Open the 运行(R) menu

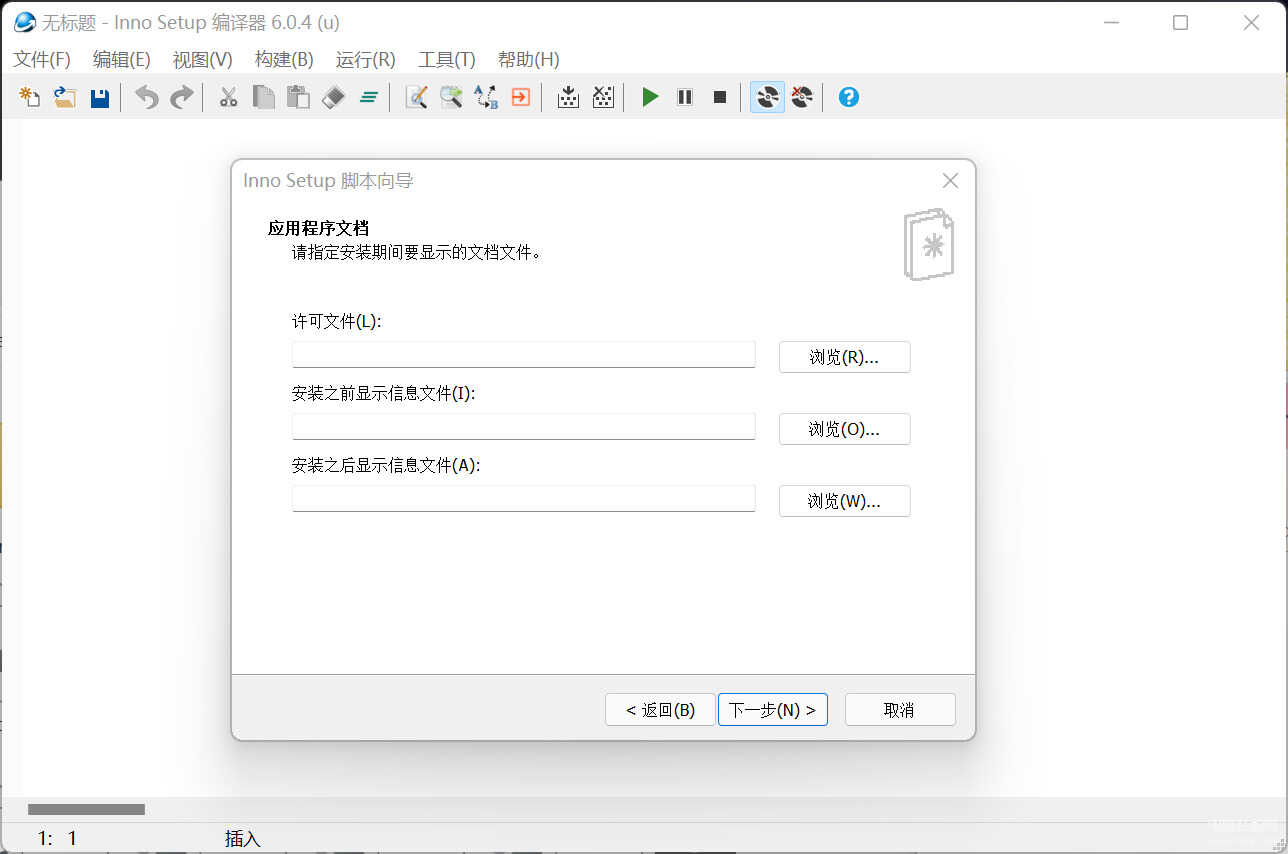coord(365,60)
